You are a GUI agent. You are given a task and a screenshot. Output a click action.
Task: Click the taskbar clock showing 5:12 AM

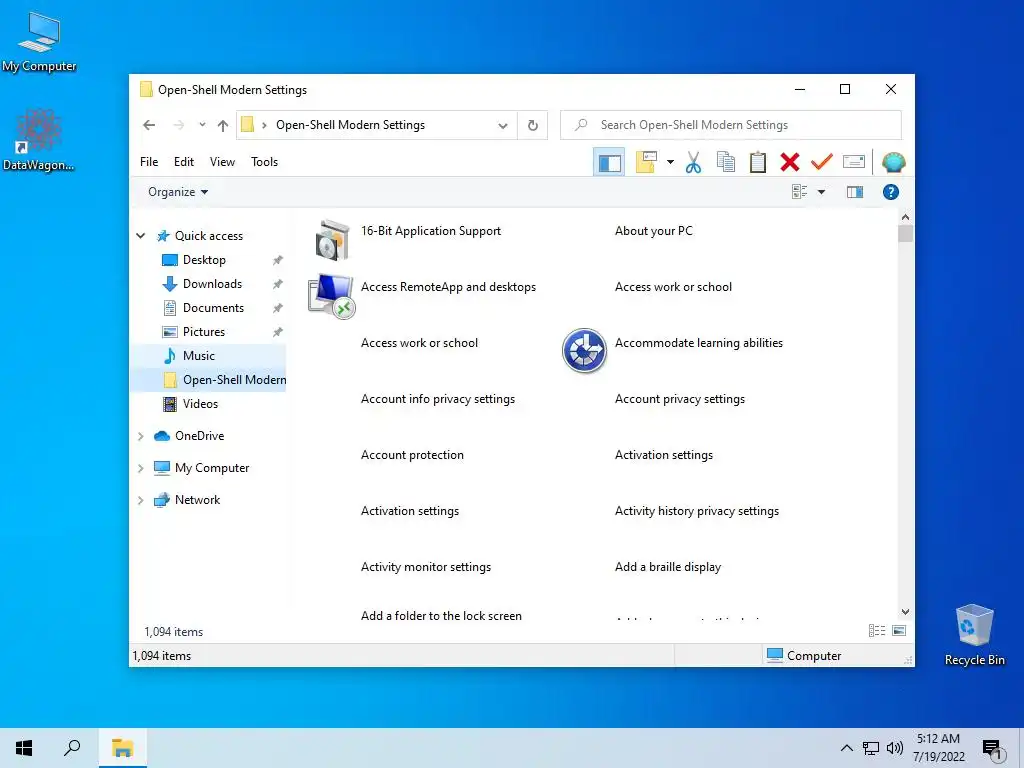click(938, 748)
